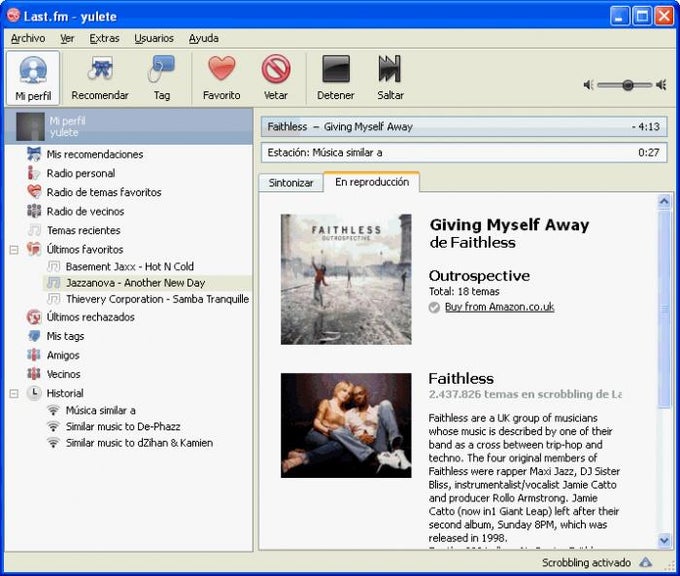Screen dimensions: 680x576
Task: Select the En reproducción tab
Action: 372,182
